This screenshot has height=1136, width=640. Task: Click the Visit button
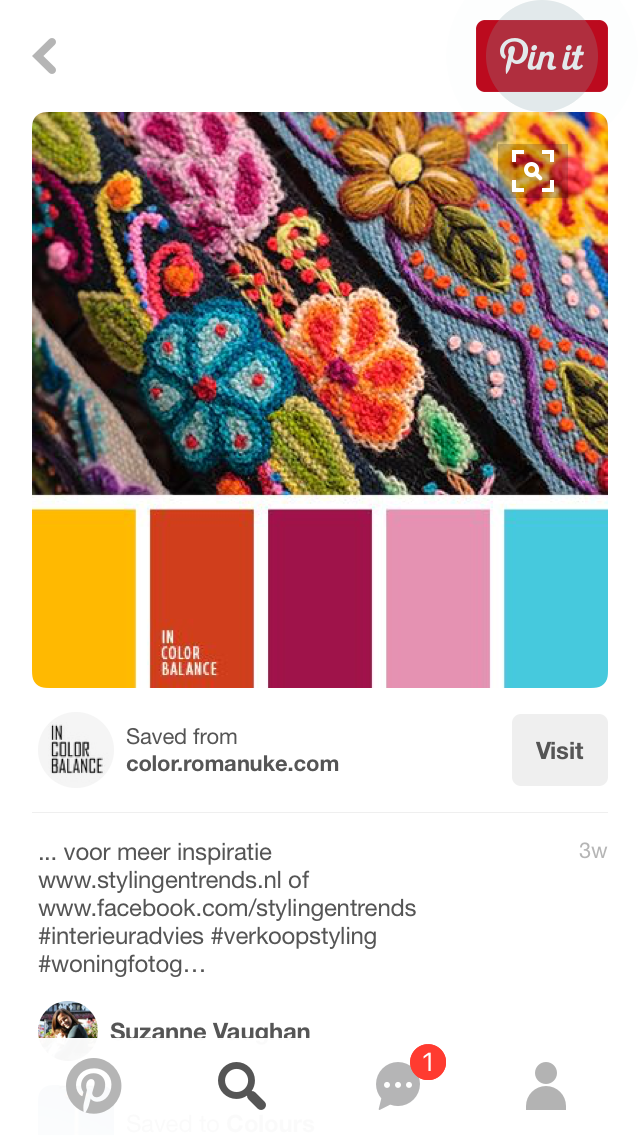[560, 750]
